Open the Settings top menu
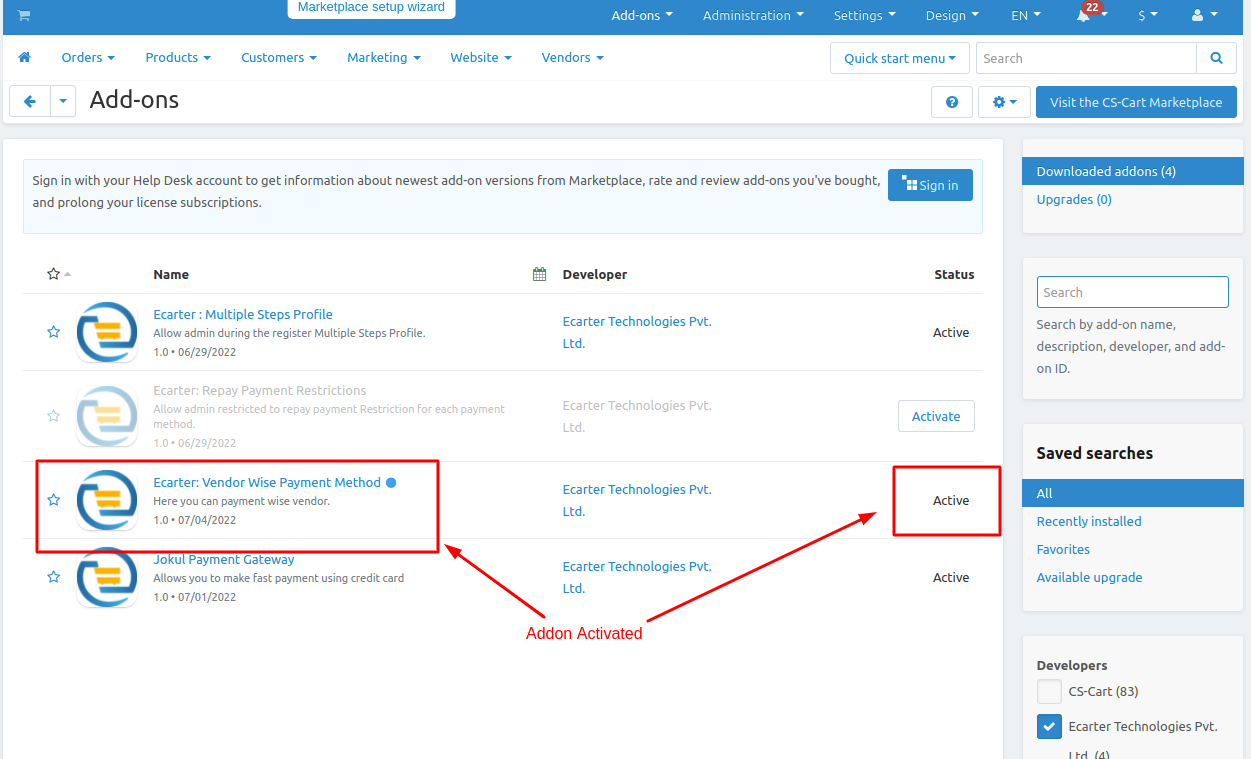Screen dimensions: 1251x759 (864, 16)
